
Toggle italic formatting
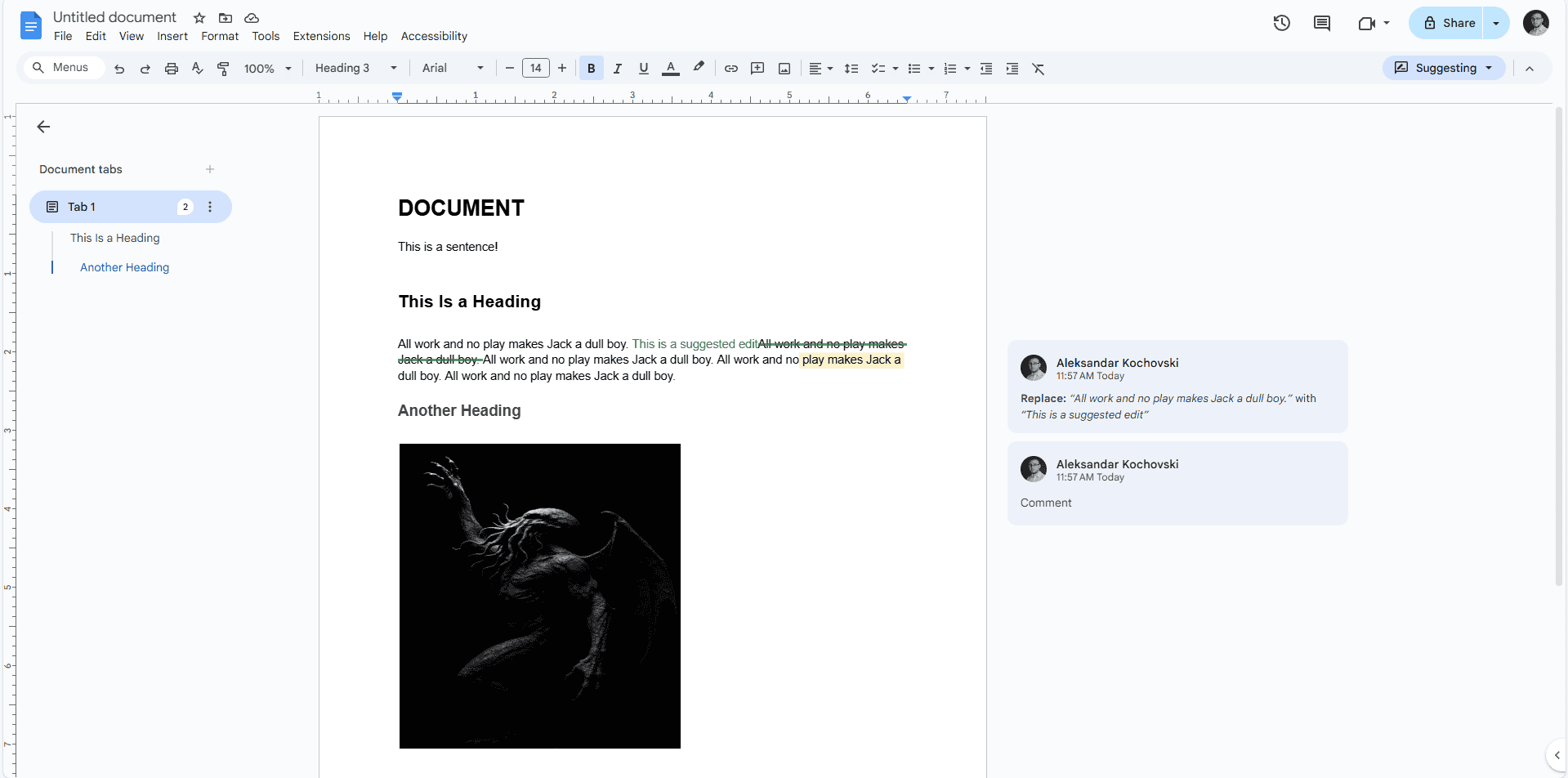pyautogui.click(x=617, y=69)
